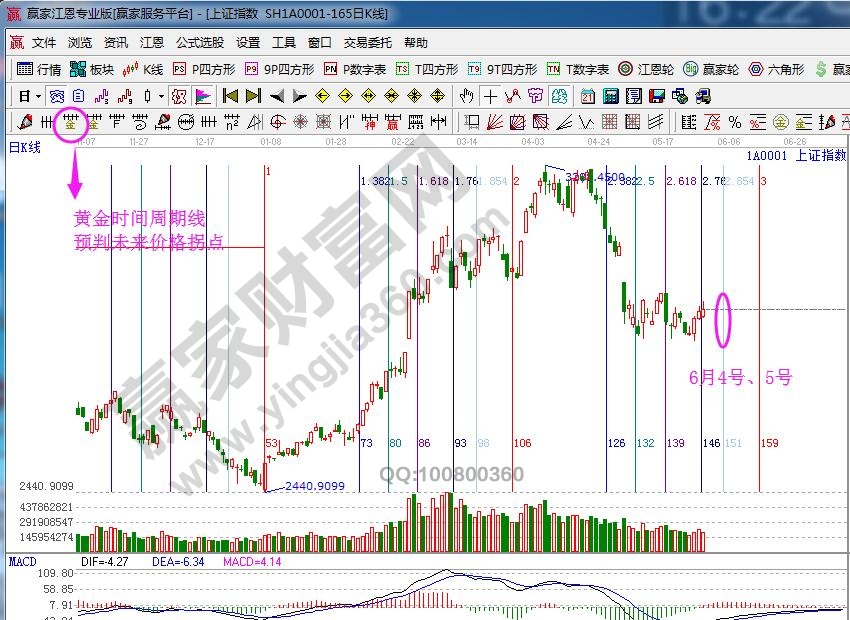Viewport: 850px width, 620px height.
Task: Toggle the hand pan mode
Action: [x=466, y=96]
